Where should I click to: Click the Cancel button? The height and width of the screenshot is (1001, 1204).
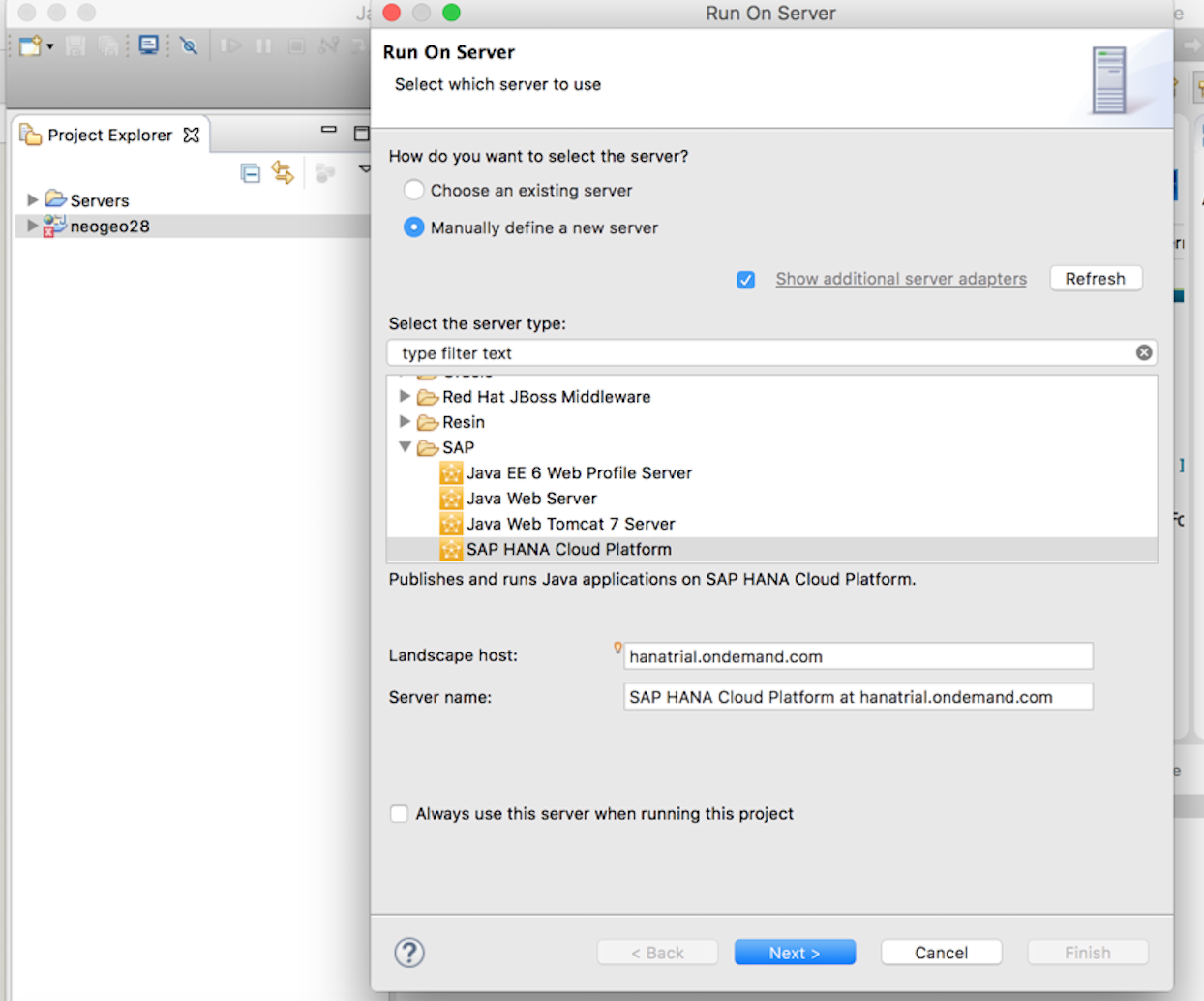click(x=941, y=953)
